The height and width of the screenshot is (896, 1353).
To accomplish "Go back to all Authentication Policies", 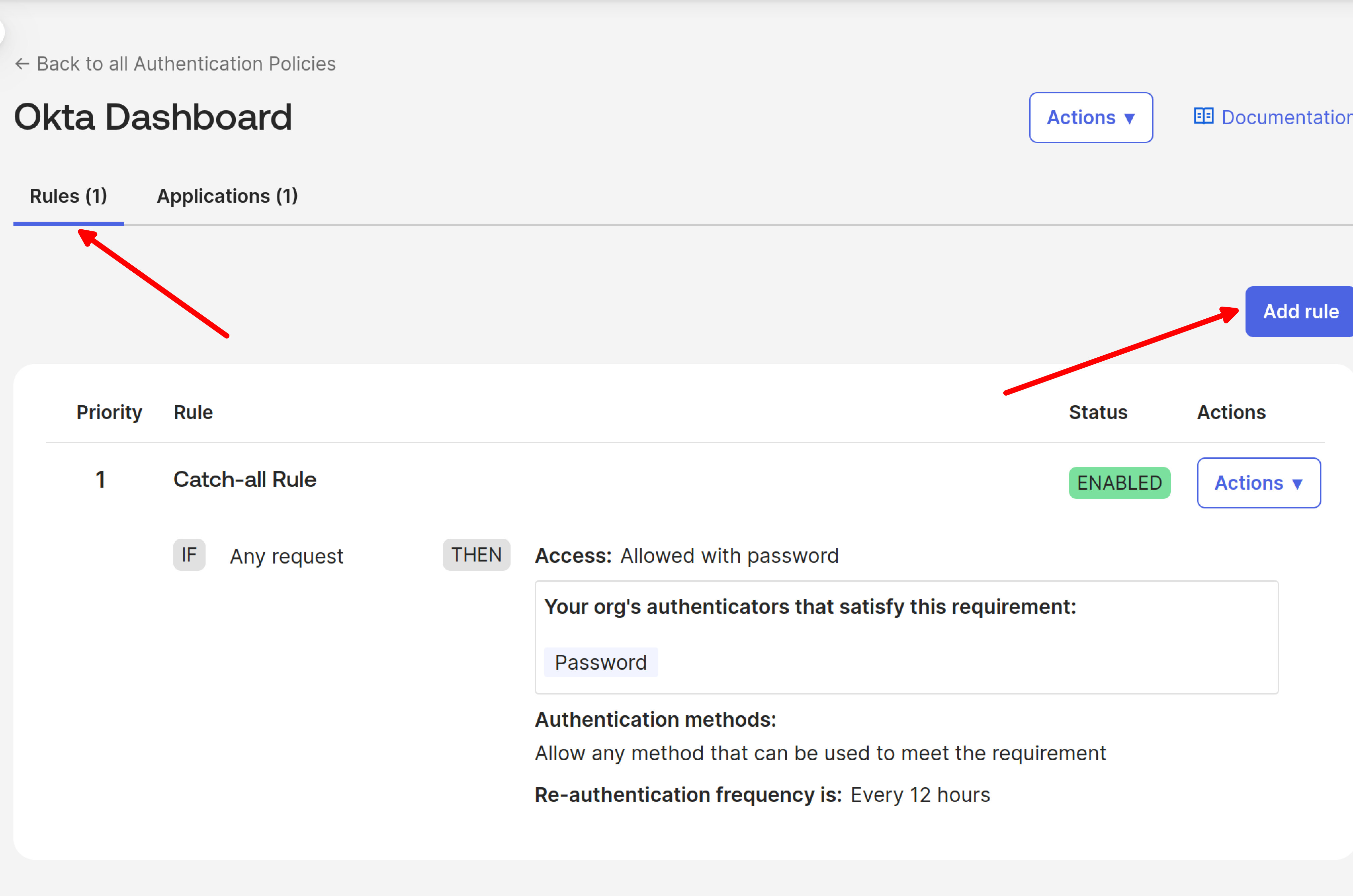I will tap(186, 63).
